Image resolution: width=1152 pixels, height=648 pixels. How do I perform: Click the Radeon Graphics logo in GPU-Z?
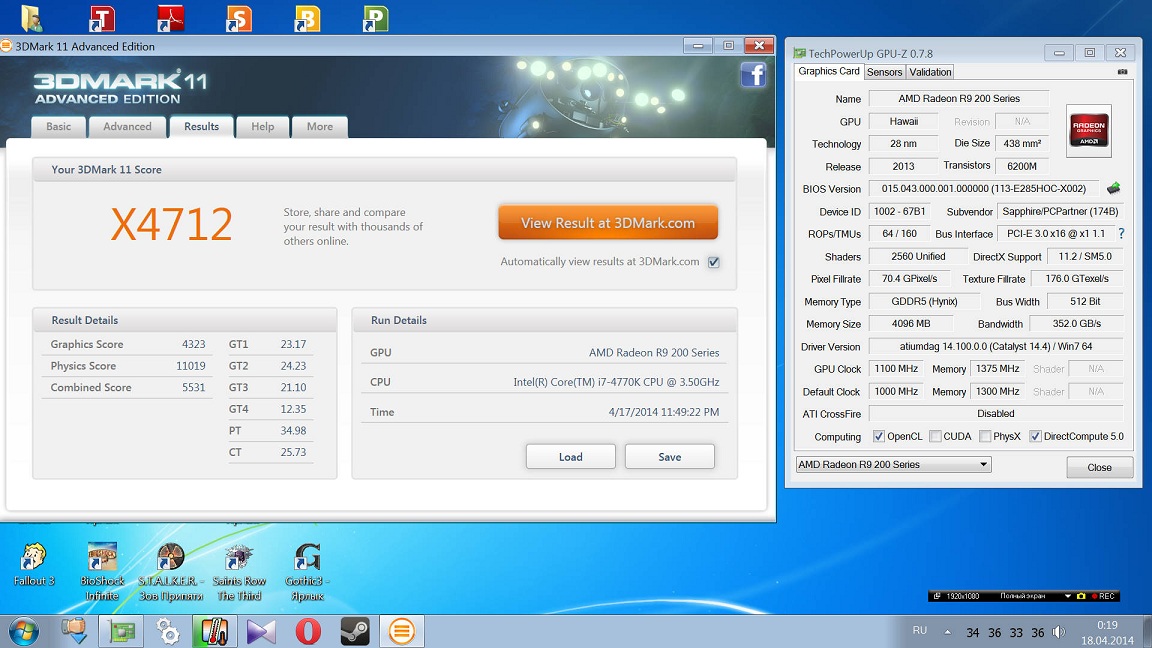[1089, 131]
